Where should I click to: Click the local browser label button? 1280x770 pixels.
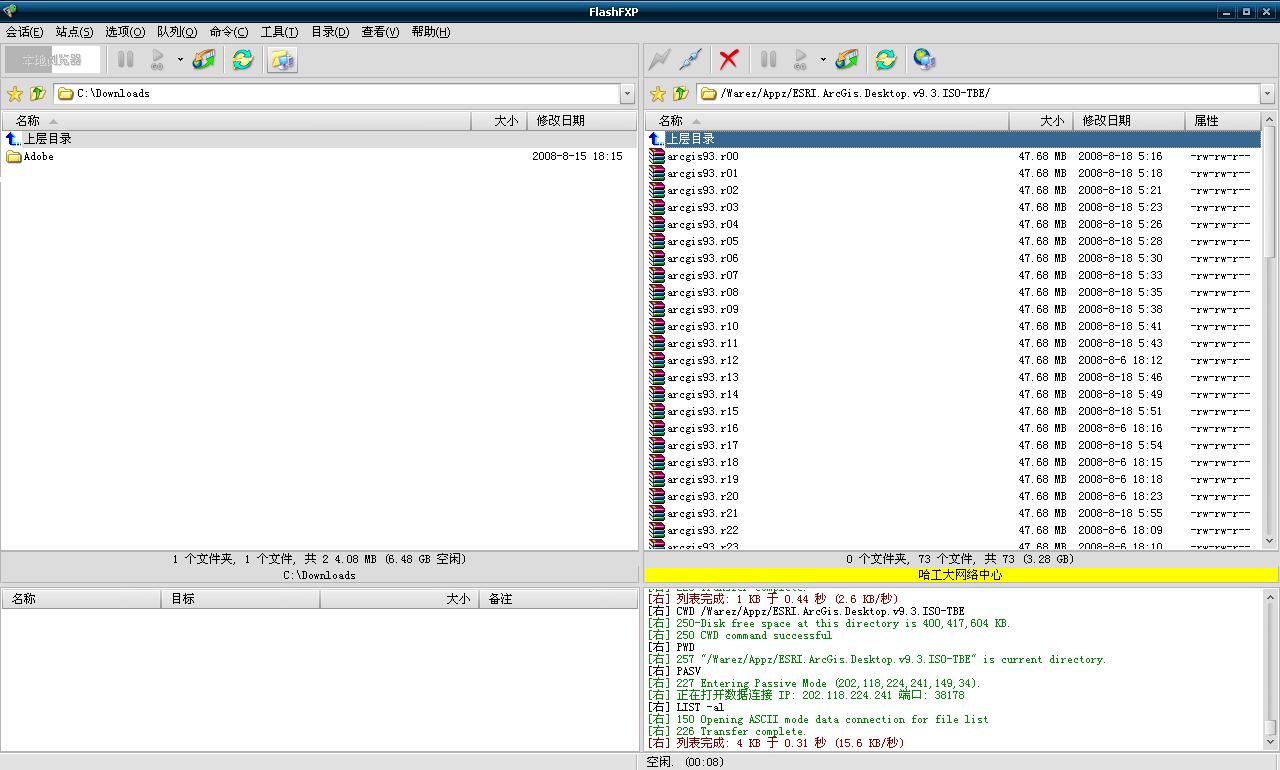pyautogui.click(x=52, y=60)
